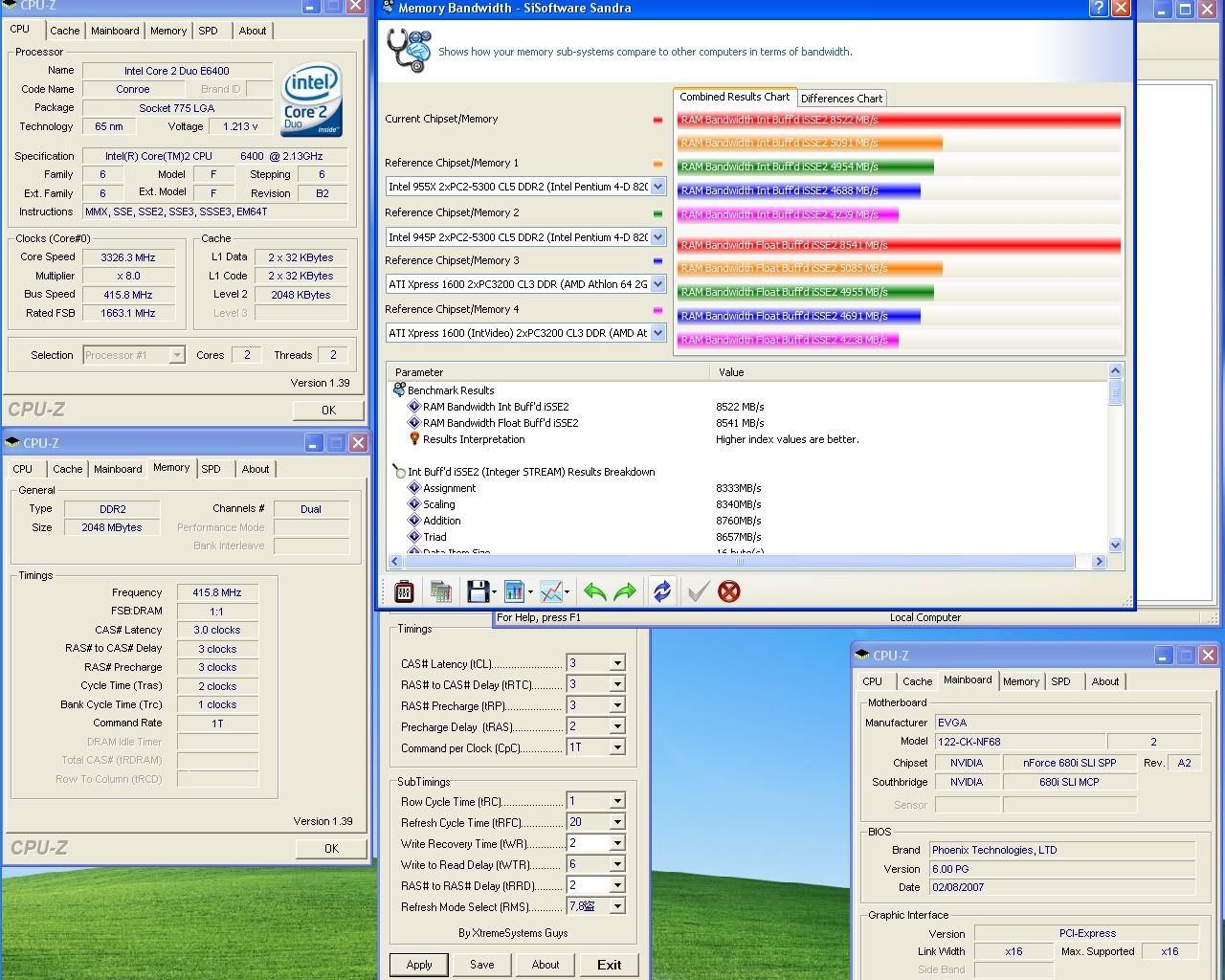Open About tab in CPU-Z Memory window
This screenshot has width=1225, height=980.
(256, 469)
